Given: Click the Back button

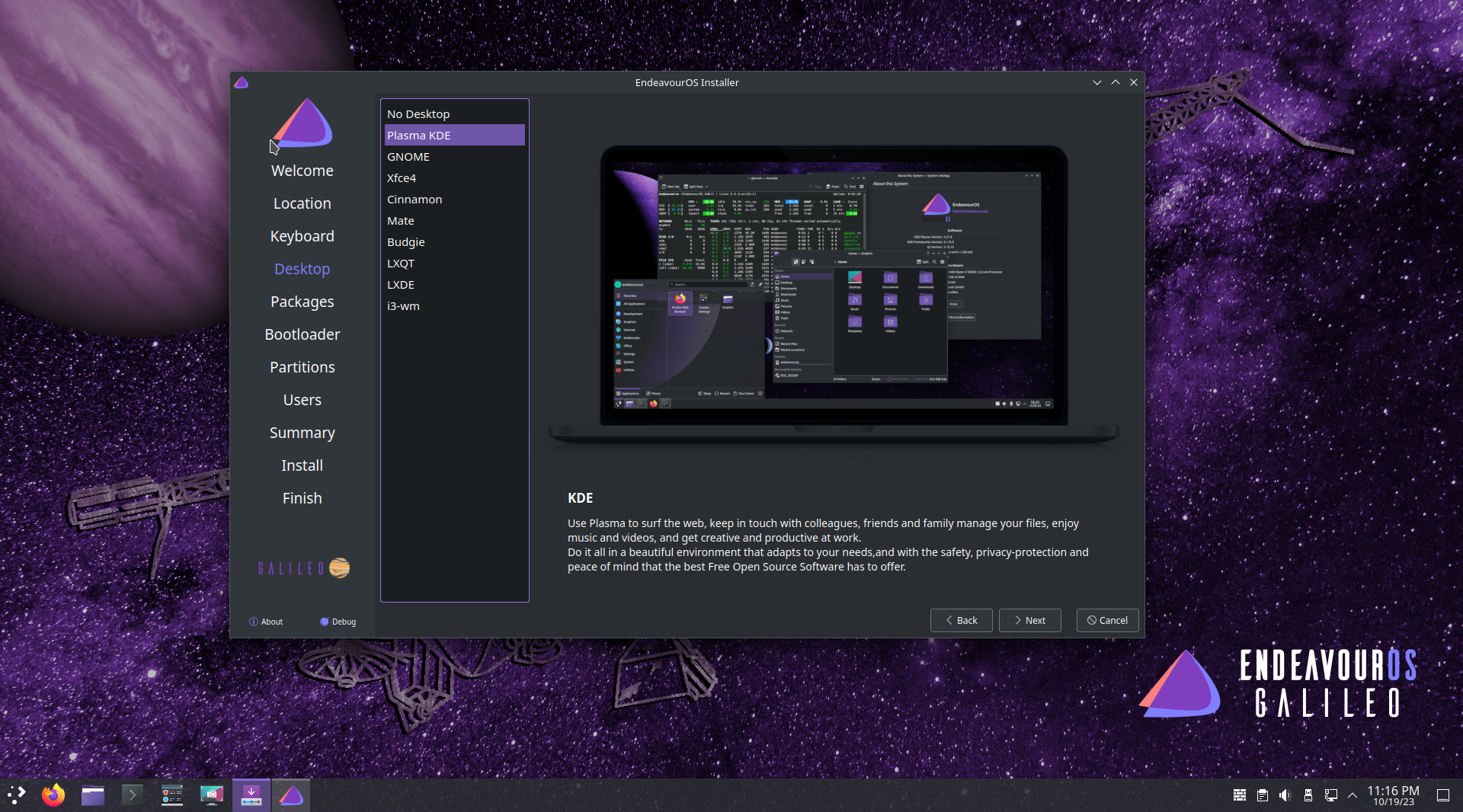Looking at the screenshot, I should 962,621.
